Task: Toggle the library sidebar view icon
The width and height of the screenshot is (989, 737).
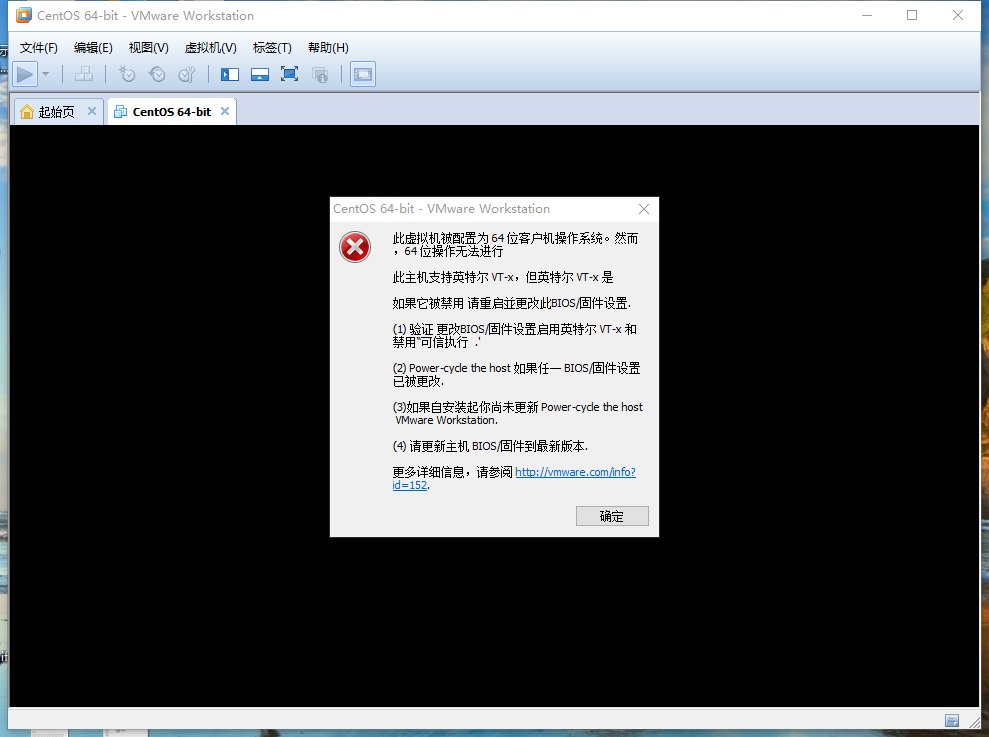Action: point(230,74)
